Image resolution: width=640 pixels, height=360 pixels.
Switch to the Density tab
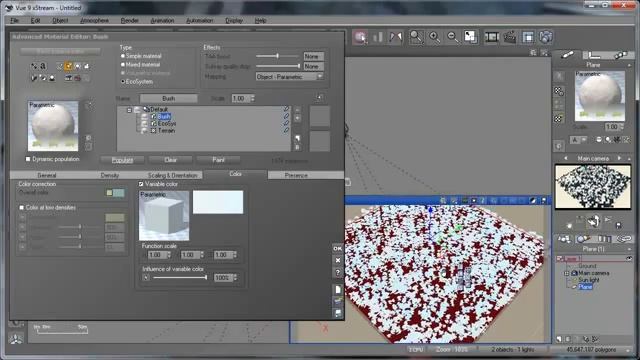tap(109, 175)
